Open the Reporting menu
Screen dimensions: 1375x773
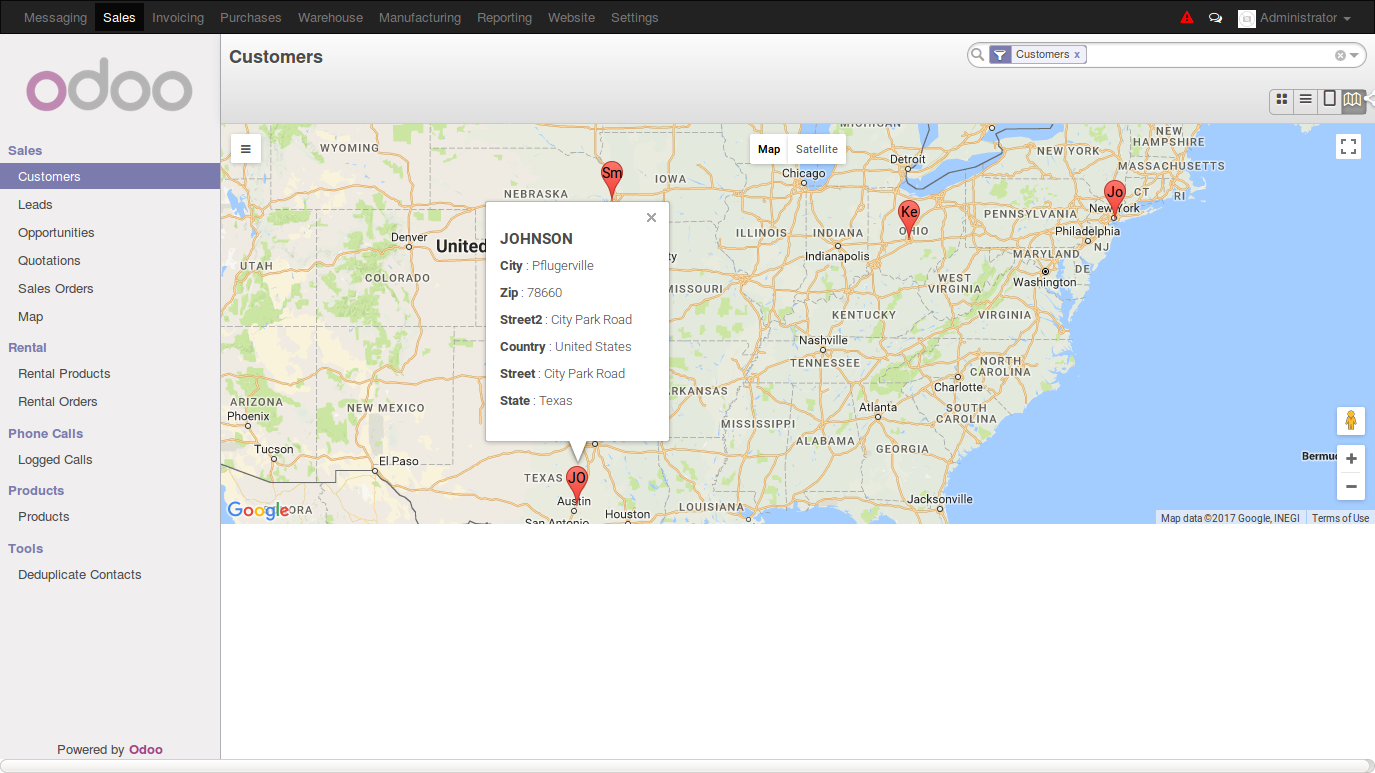(x=504, y=18)
